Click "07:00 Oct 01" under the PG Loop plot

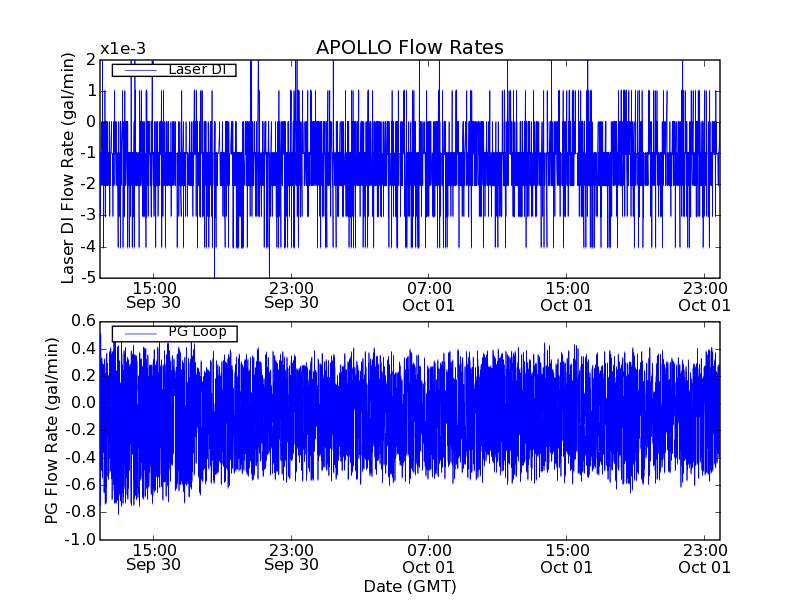click(429, 560)
